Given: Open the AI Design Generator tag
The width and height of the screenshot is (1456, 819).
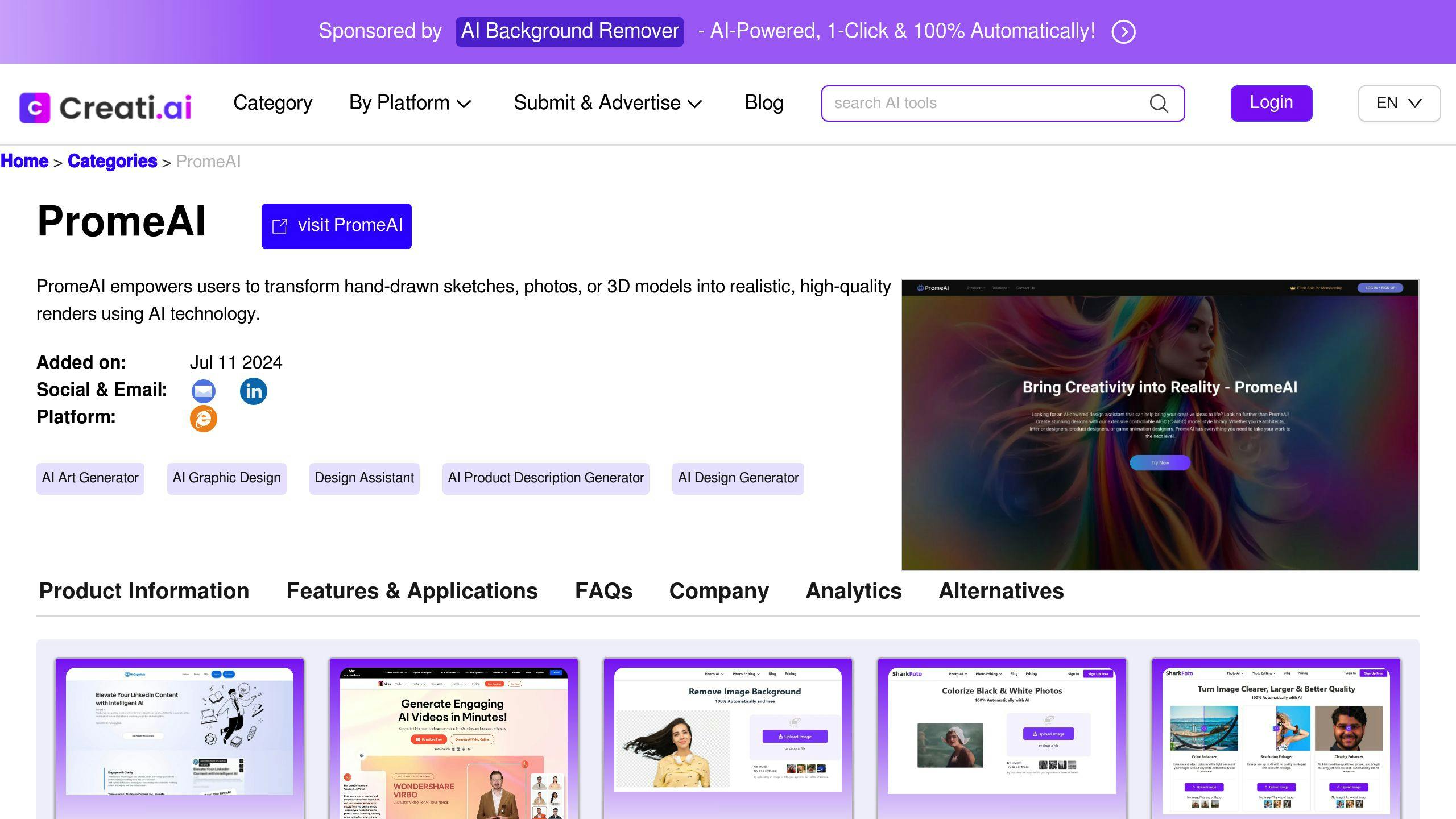Looking at the screenshot, I should [x=738, y=478].
